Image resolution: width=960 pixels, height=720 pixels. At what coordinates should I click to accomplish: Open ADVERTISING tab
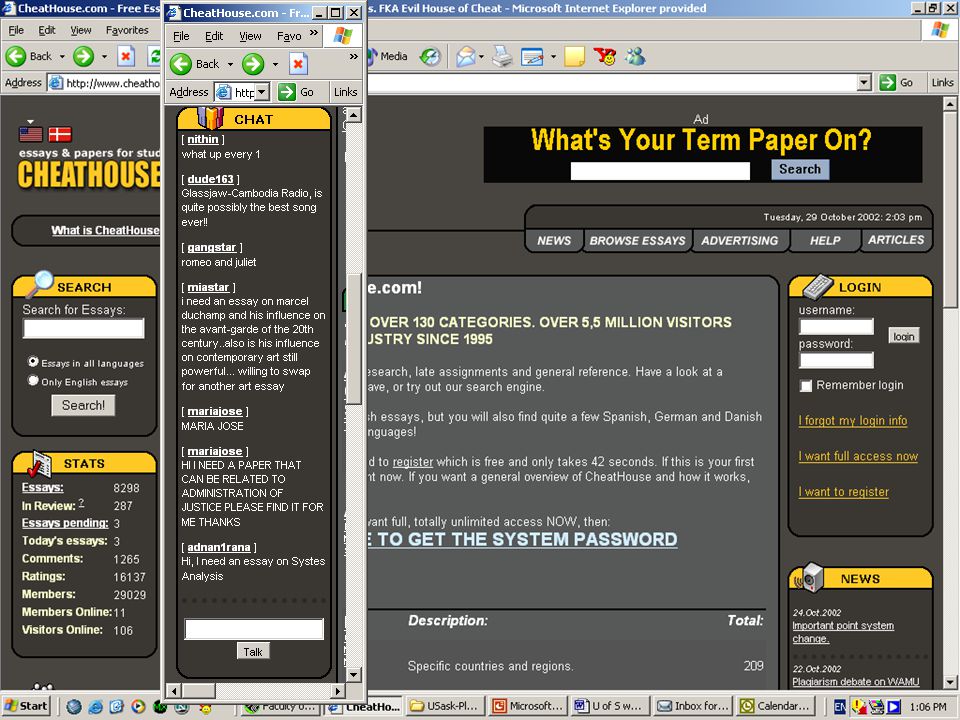(740, 241)
